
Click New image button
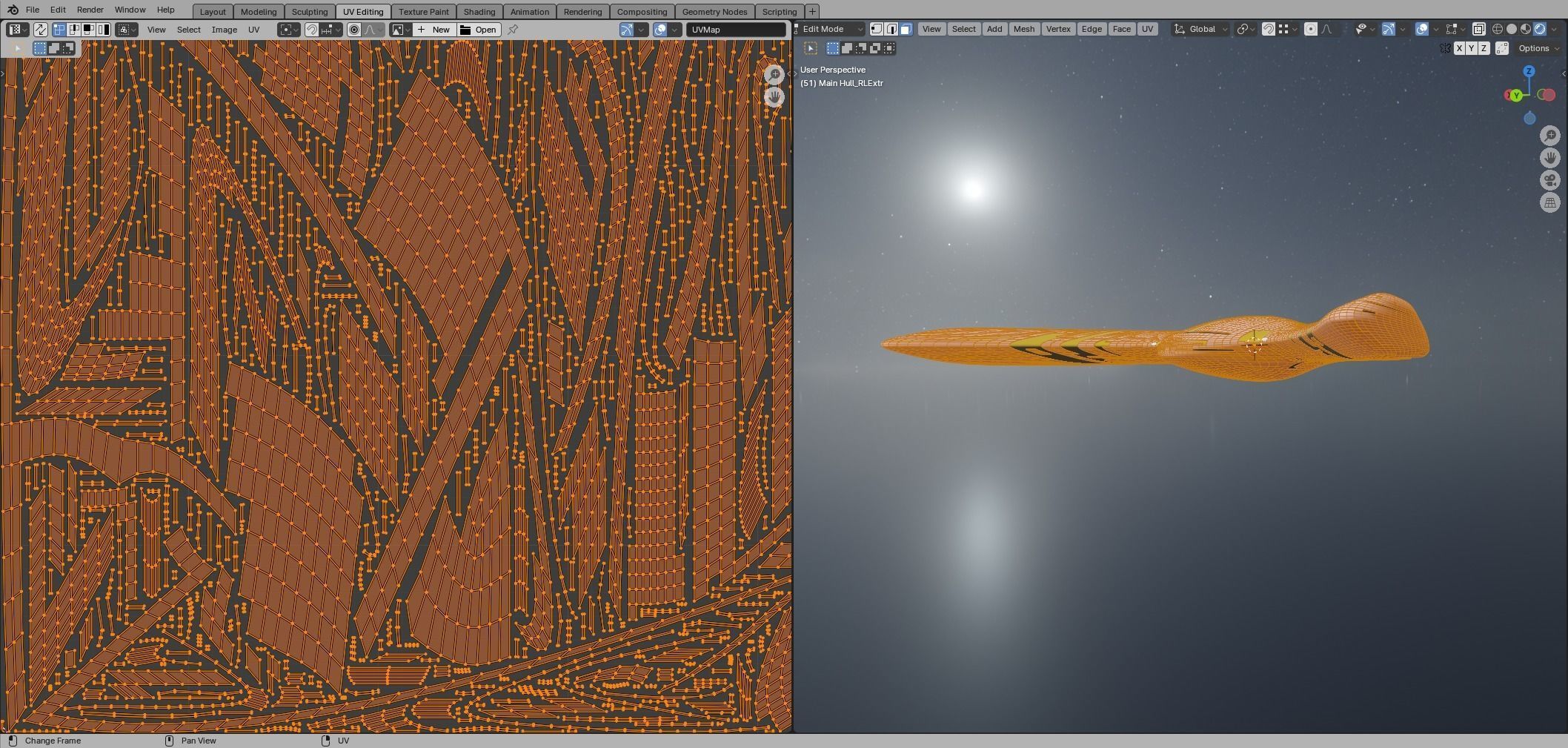tap(434, 30)
